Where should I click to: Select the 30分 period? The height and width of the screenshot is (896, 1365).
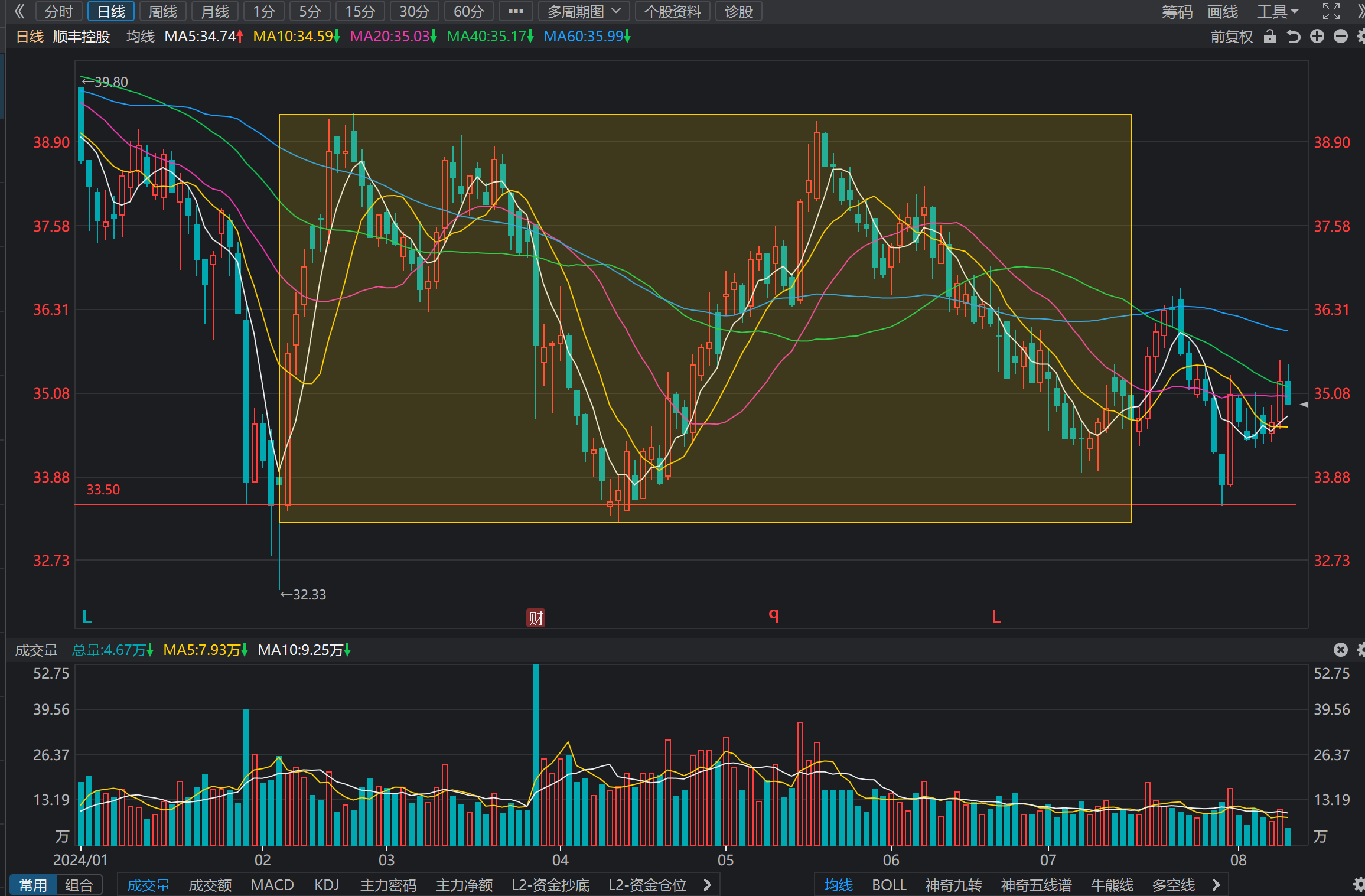pyautogui.click(x=415, y=11)
